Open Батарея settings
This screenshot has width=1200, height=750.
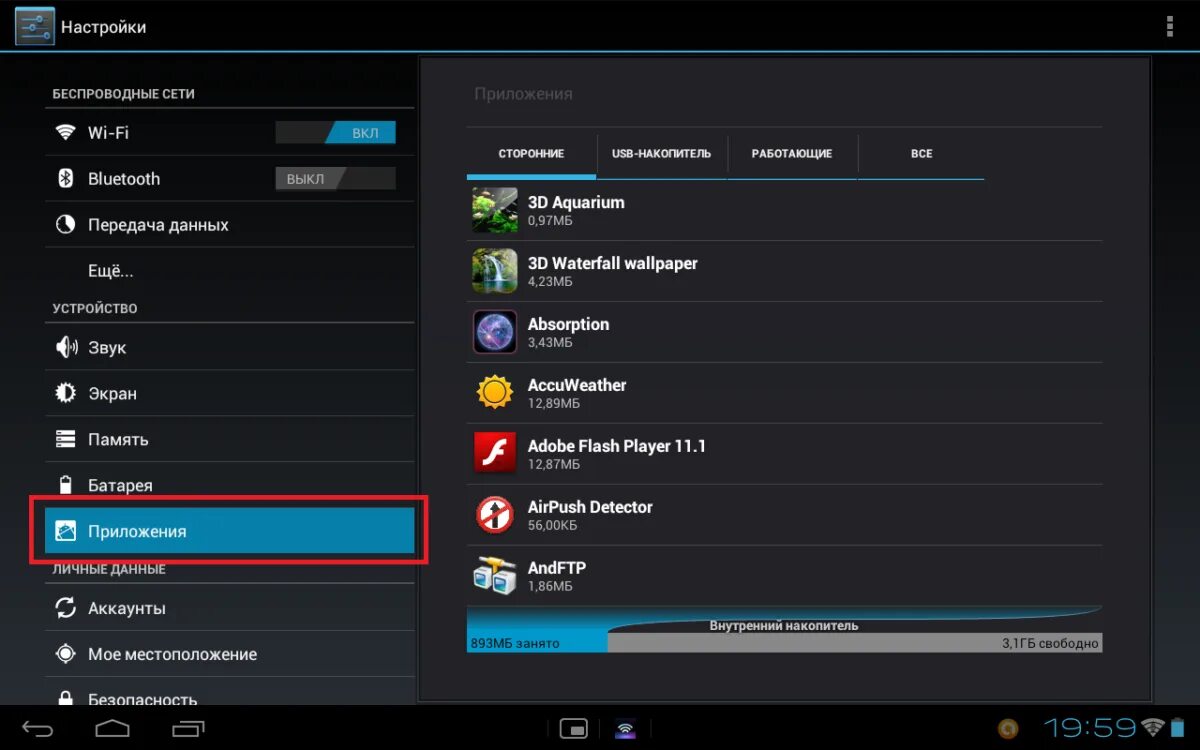pos(229,485)
